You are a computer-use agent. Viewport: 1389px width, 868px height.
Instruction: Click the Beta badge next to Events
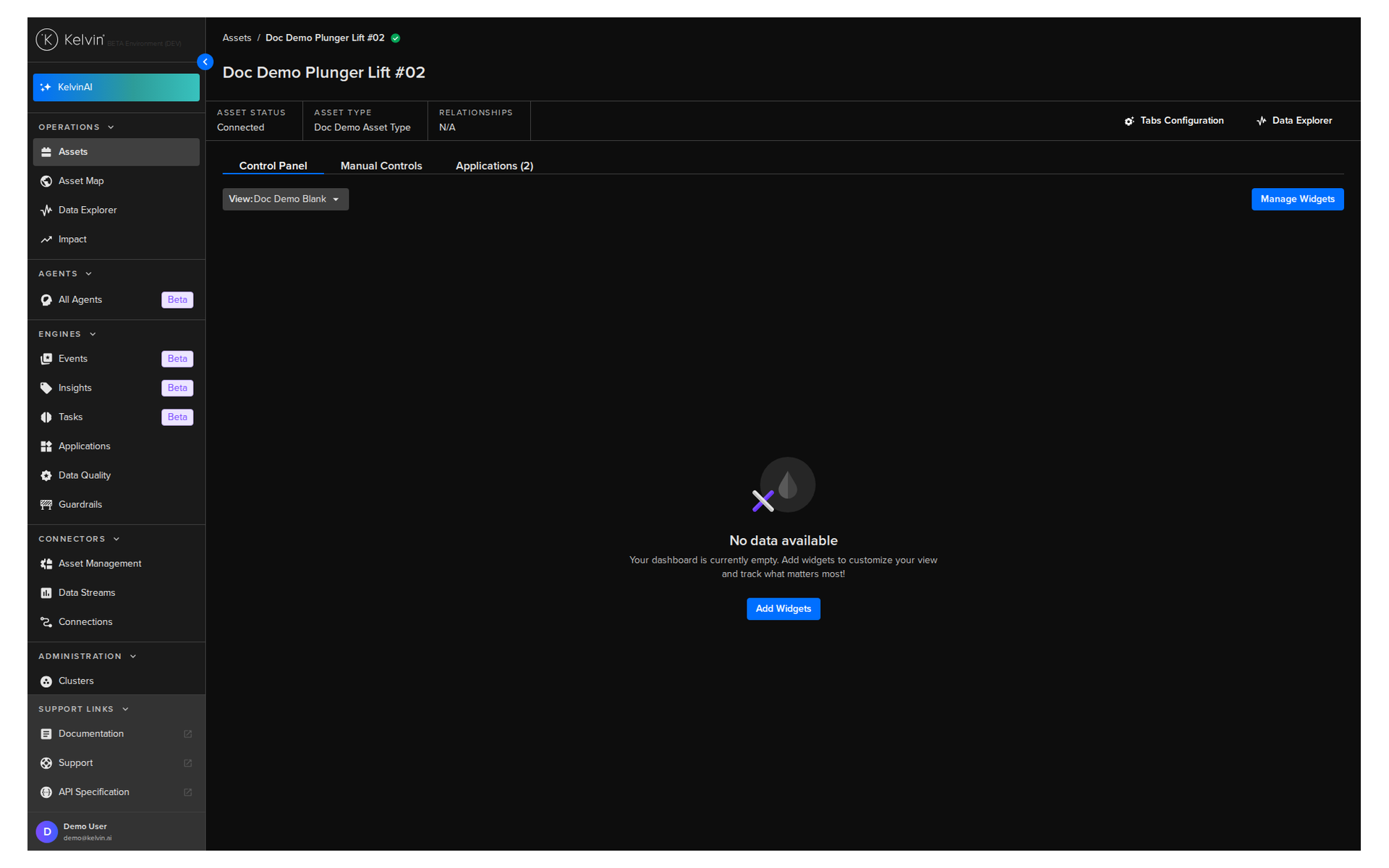click(177, 359)
